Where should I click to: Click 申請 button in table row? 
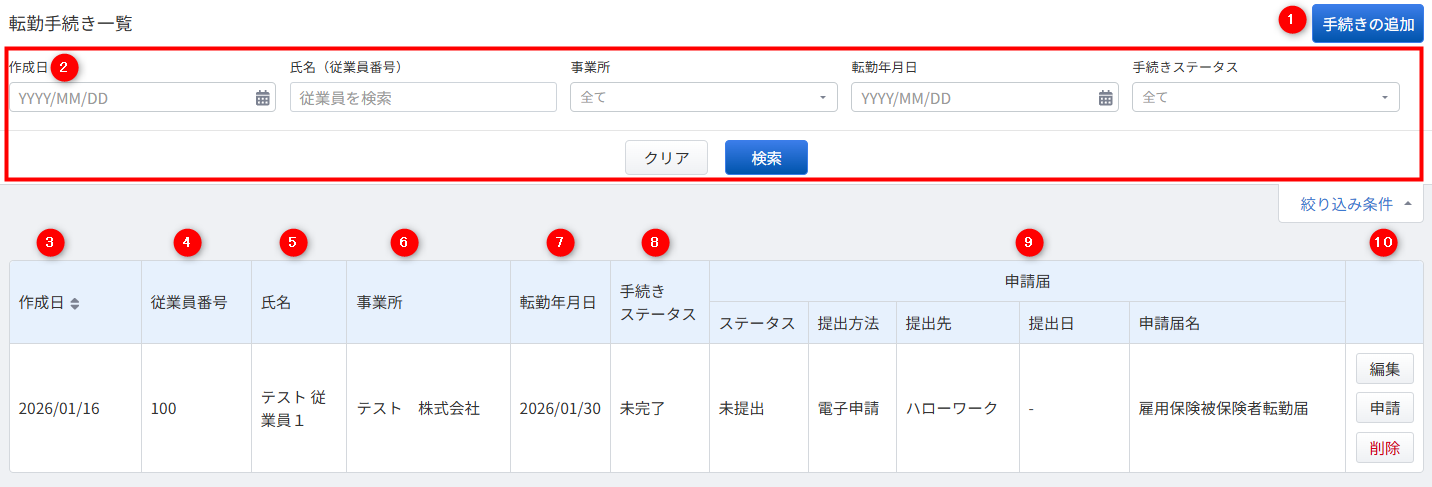[x=1384, y=408]
